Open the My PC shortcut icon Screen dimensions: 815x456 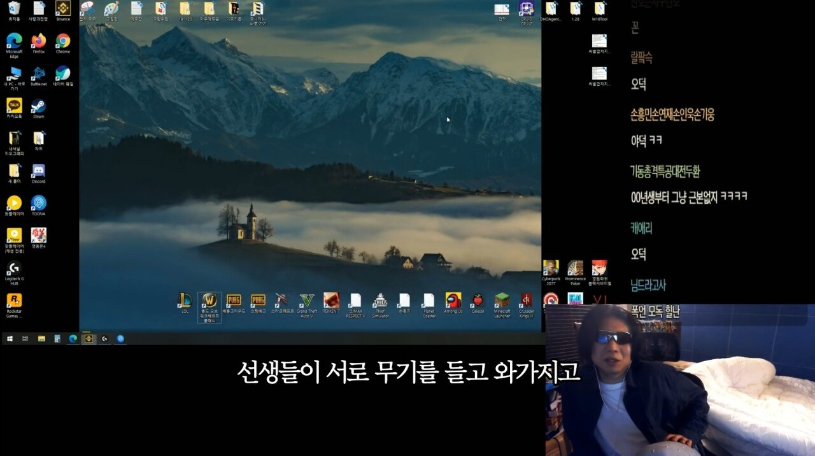pos(14,78)
